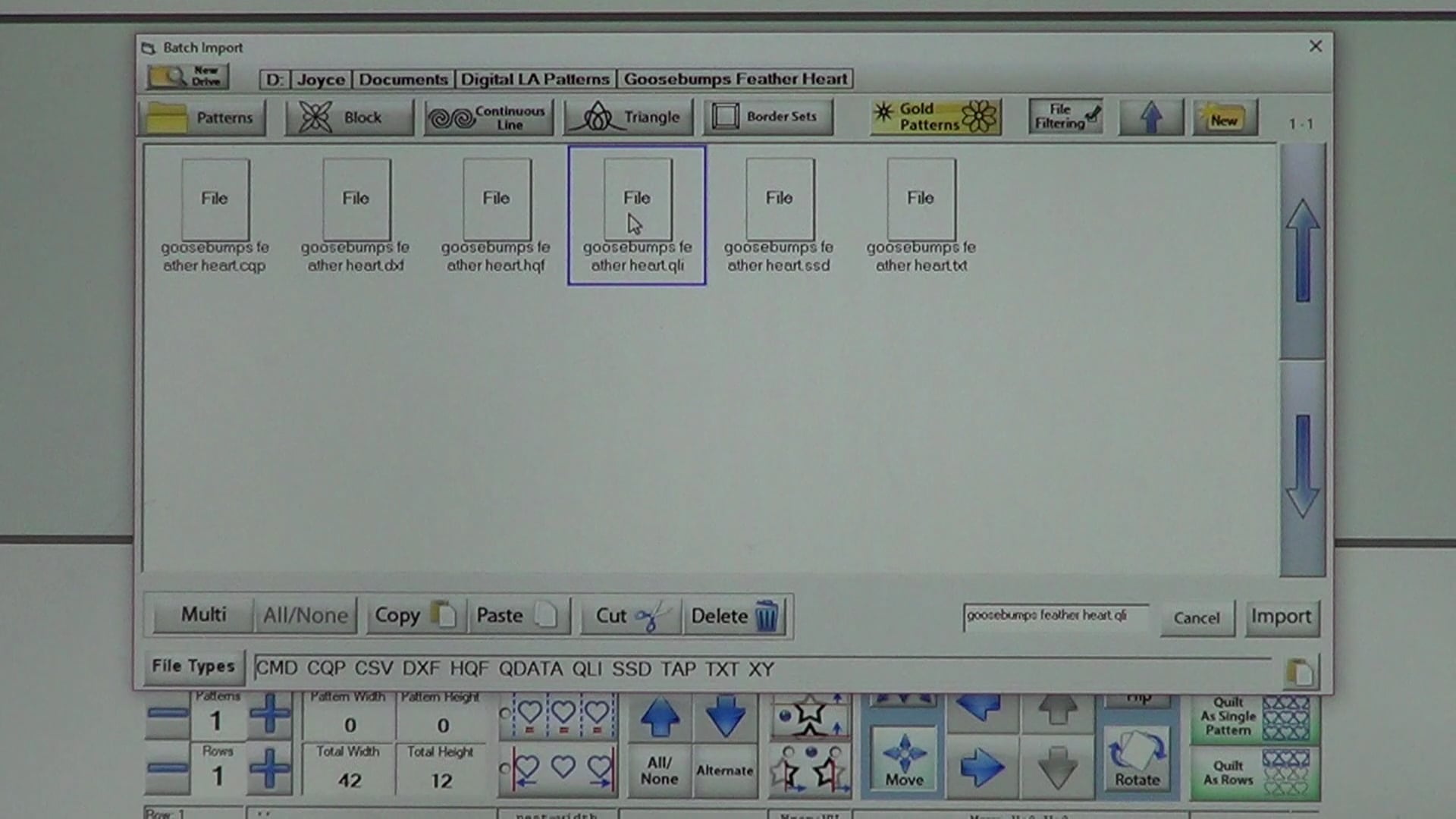Select the Triangle pattern icon
This screenshot has height=819, width=1456.
pyautogui.click(x=628, y=116)
